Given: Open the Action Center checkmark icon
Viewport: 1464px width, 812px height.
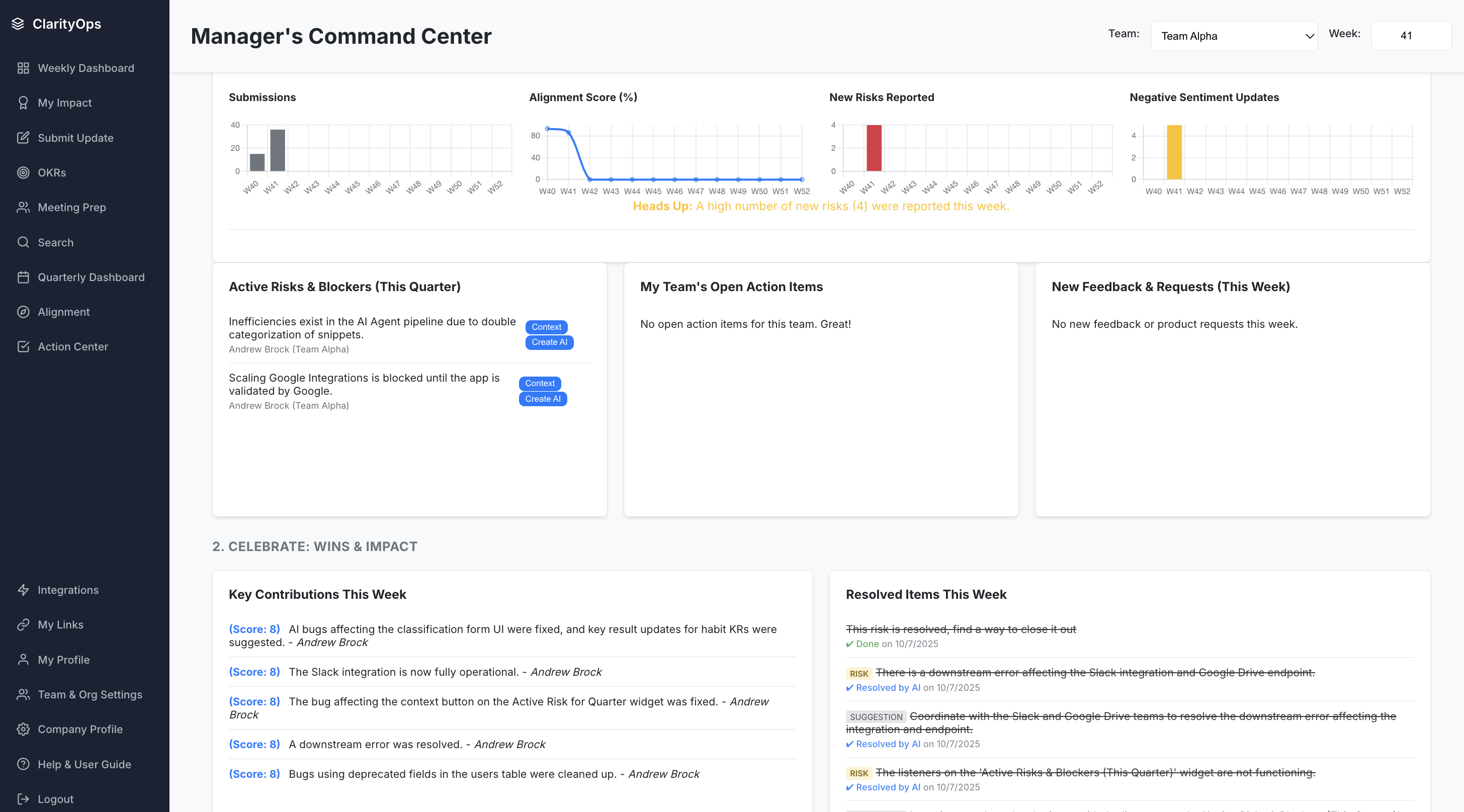Looking at the screenshot, I should pos(23,346).
